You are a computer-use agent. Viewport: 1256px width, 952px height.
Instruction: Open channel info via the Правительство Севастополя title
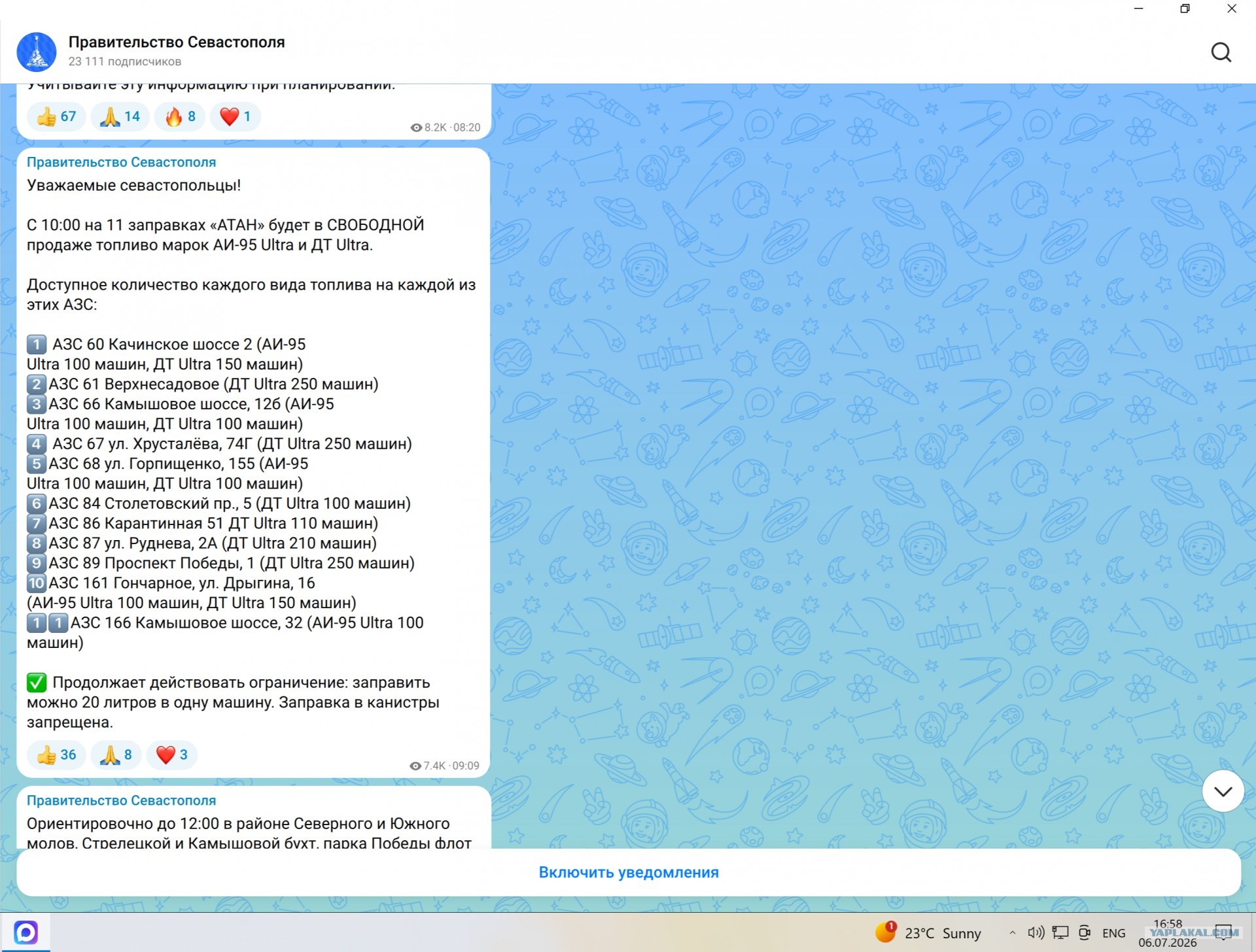(x=177, y=42)
